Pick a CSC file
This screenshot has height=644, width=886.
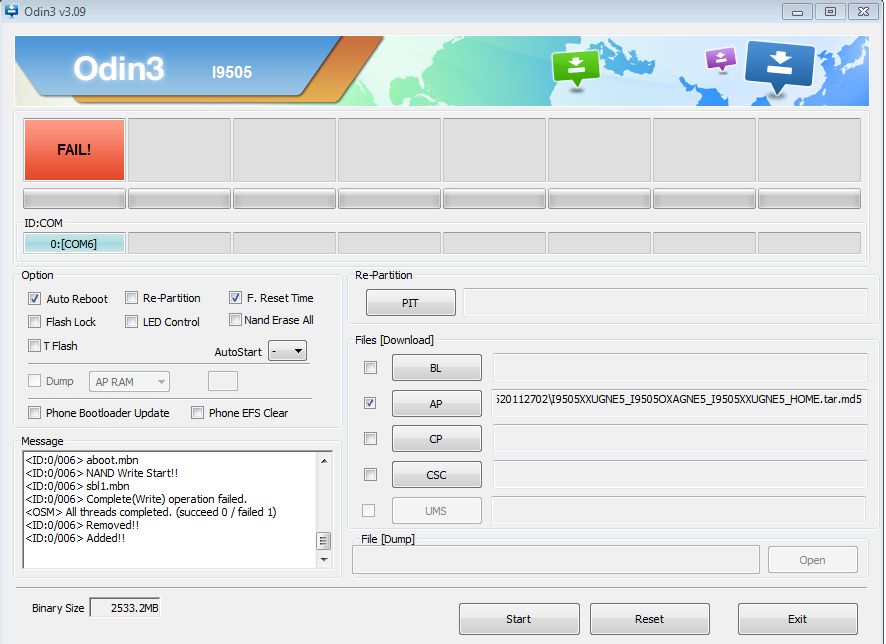437,475
